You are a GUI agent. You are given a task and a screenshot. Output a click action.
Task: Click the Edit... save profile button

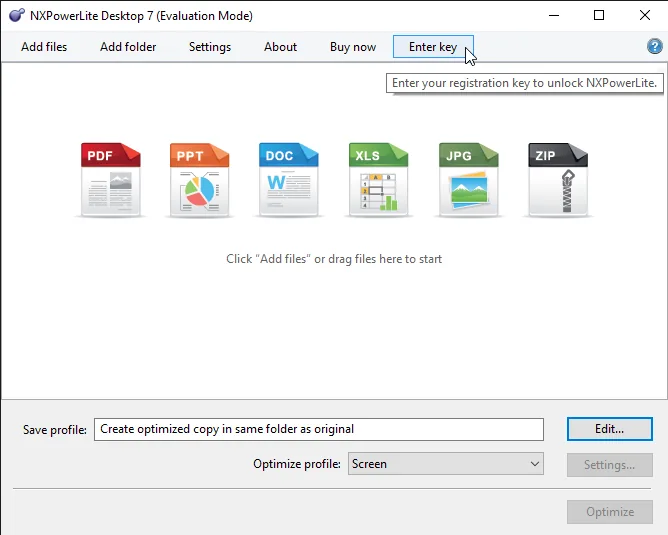(x=610, y=429)
